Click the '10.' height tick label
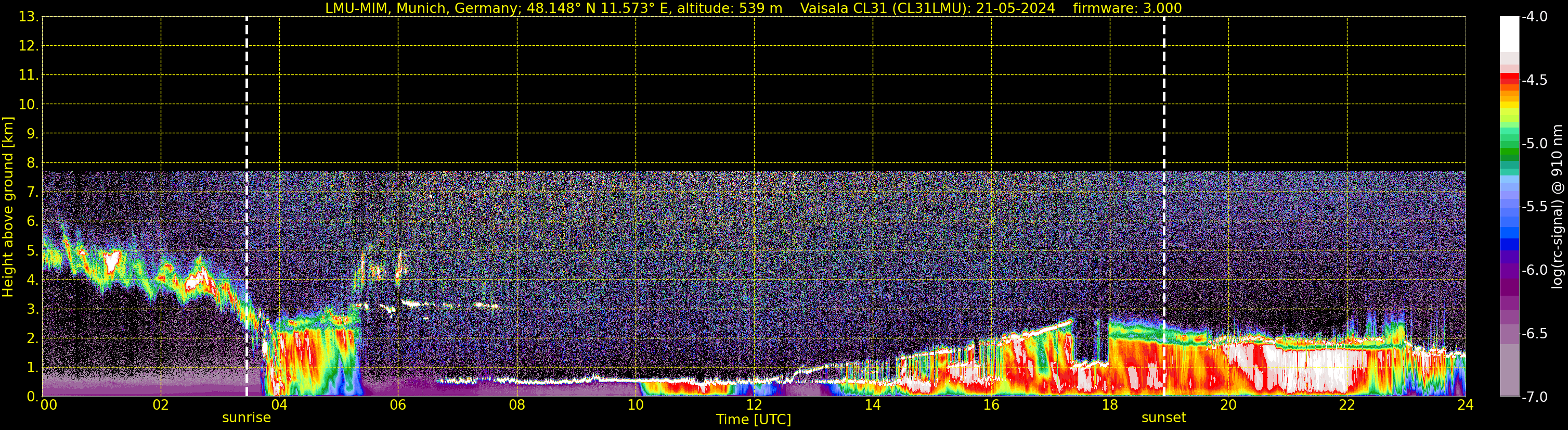This screenshot has width=1568, height=430. click(29, 105)
